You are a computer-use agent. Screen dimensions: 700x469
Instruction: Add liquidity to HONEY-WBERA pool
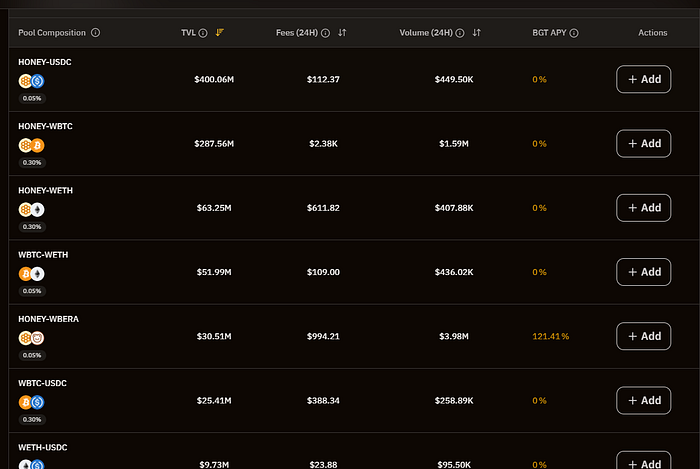(643, 336)
